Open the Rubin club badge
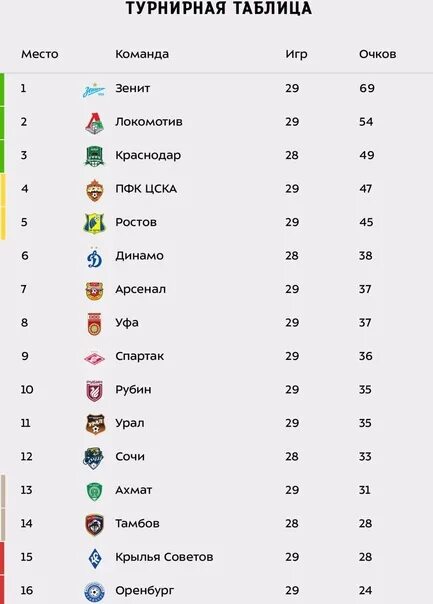The width and height of the screenshot is (433, 604). [94, 391]
